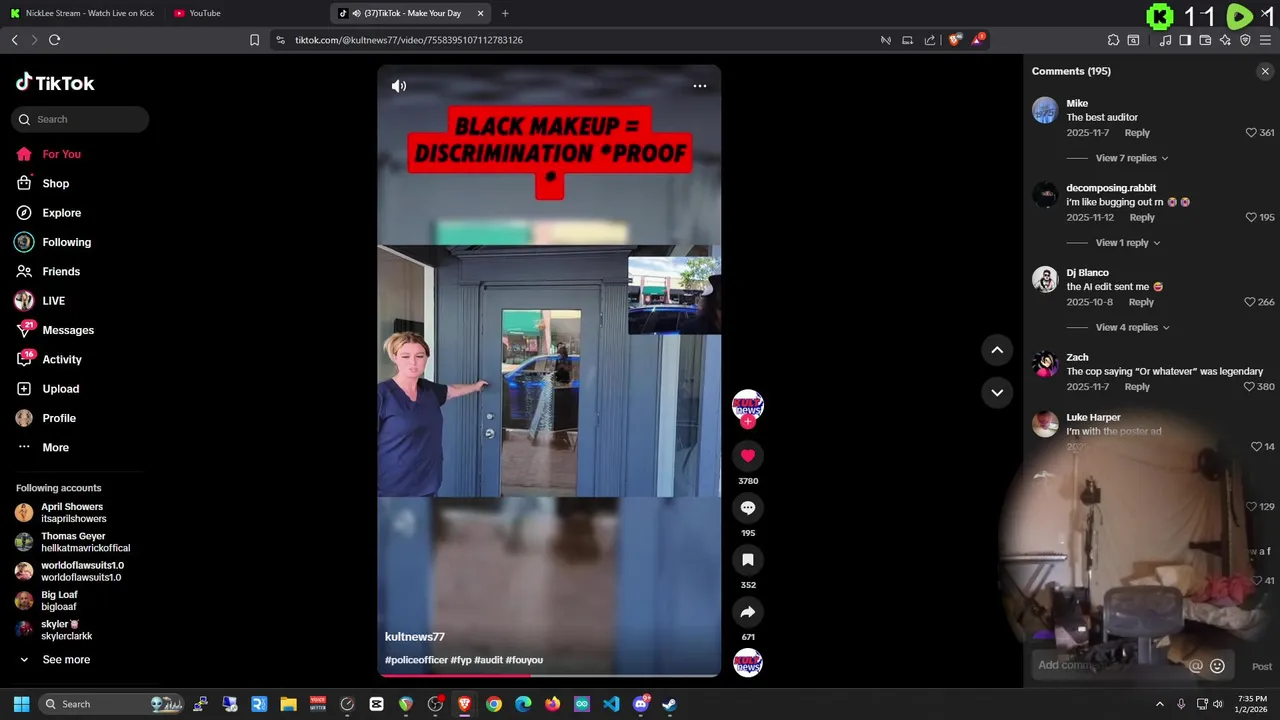Open Following feed in sidebar
The height and width of the screenshot is (720, 1280).
66,242
